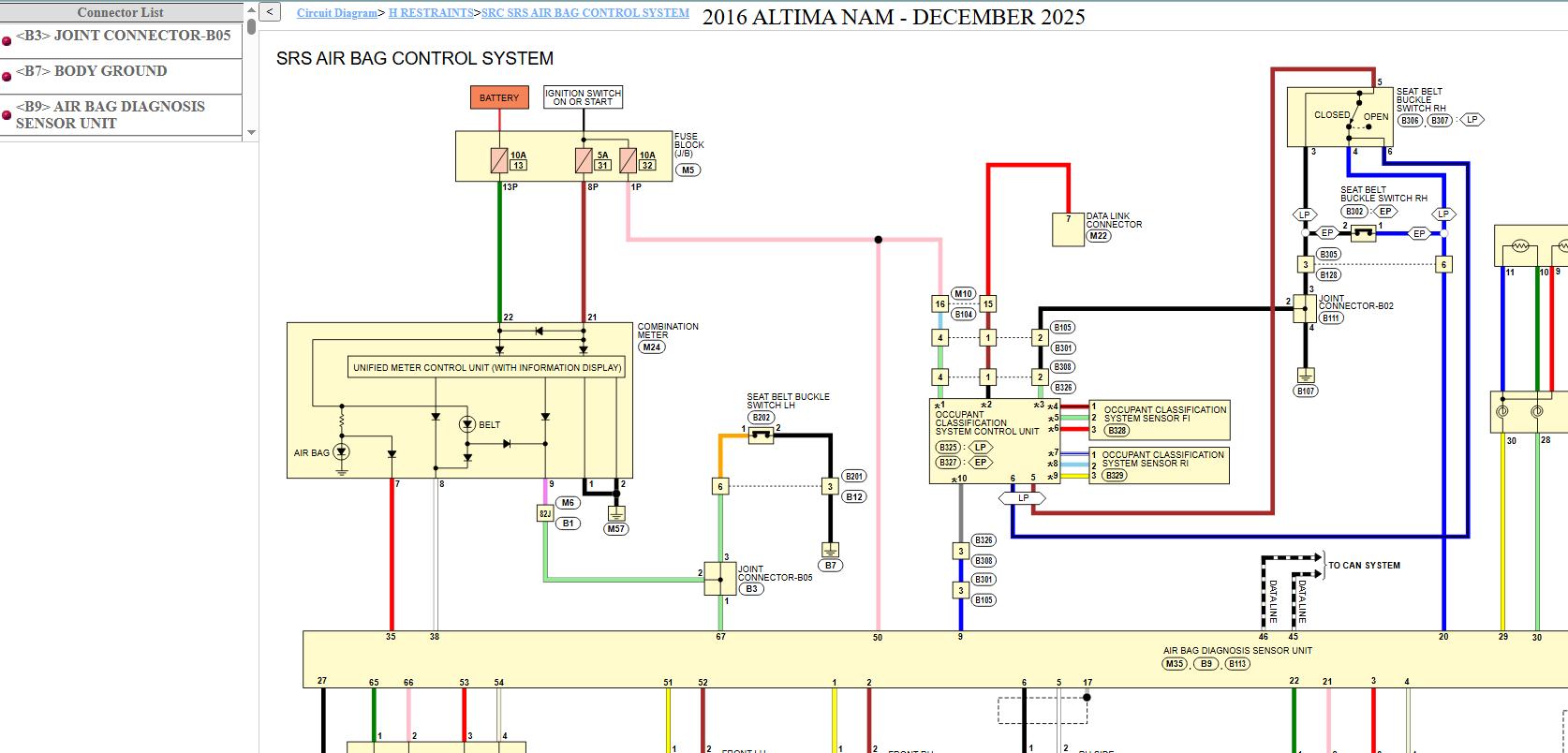The width and height of the screenshot is (1568, 753).
Task: Click the M24 combination meter connector tag
Action: click(652, 347)
